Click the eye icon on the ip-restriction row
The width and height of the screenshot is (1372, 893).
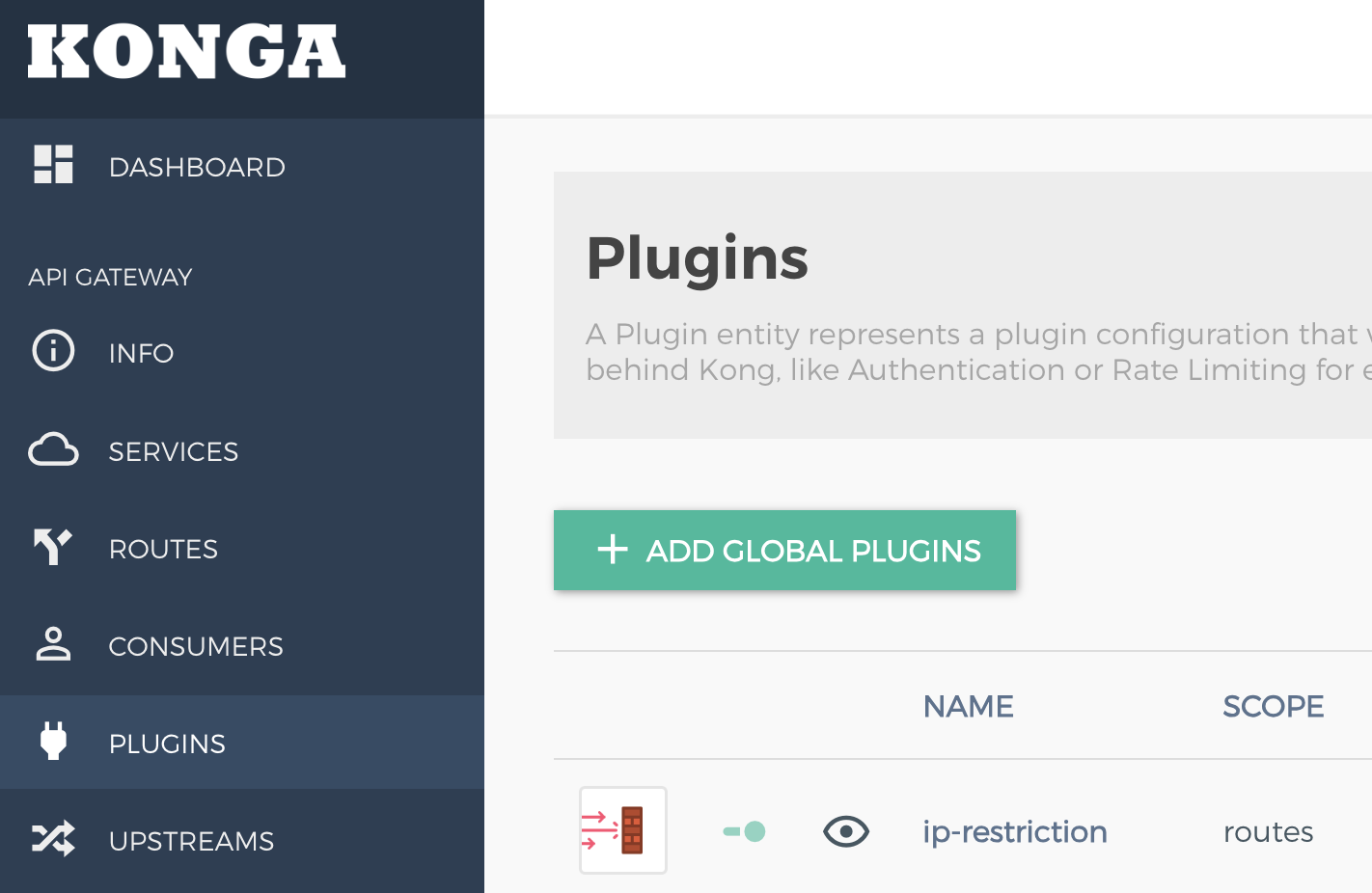[846, 830]
